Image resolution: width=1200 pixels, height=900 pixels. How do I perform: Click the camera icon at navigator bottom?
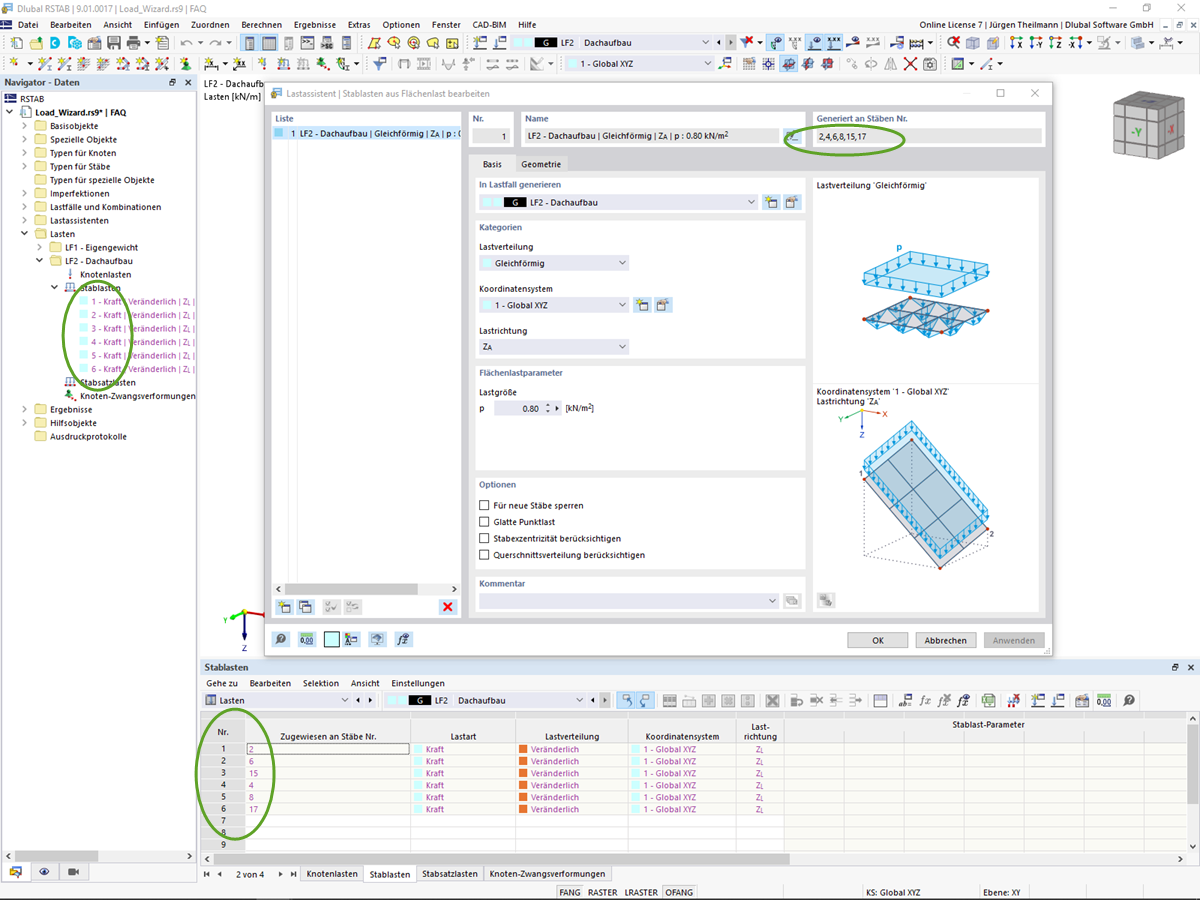pyautogui.click(x=73, y=872)
